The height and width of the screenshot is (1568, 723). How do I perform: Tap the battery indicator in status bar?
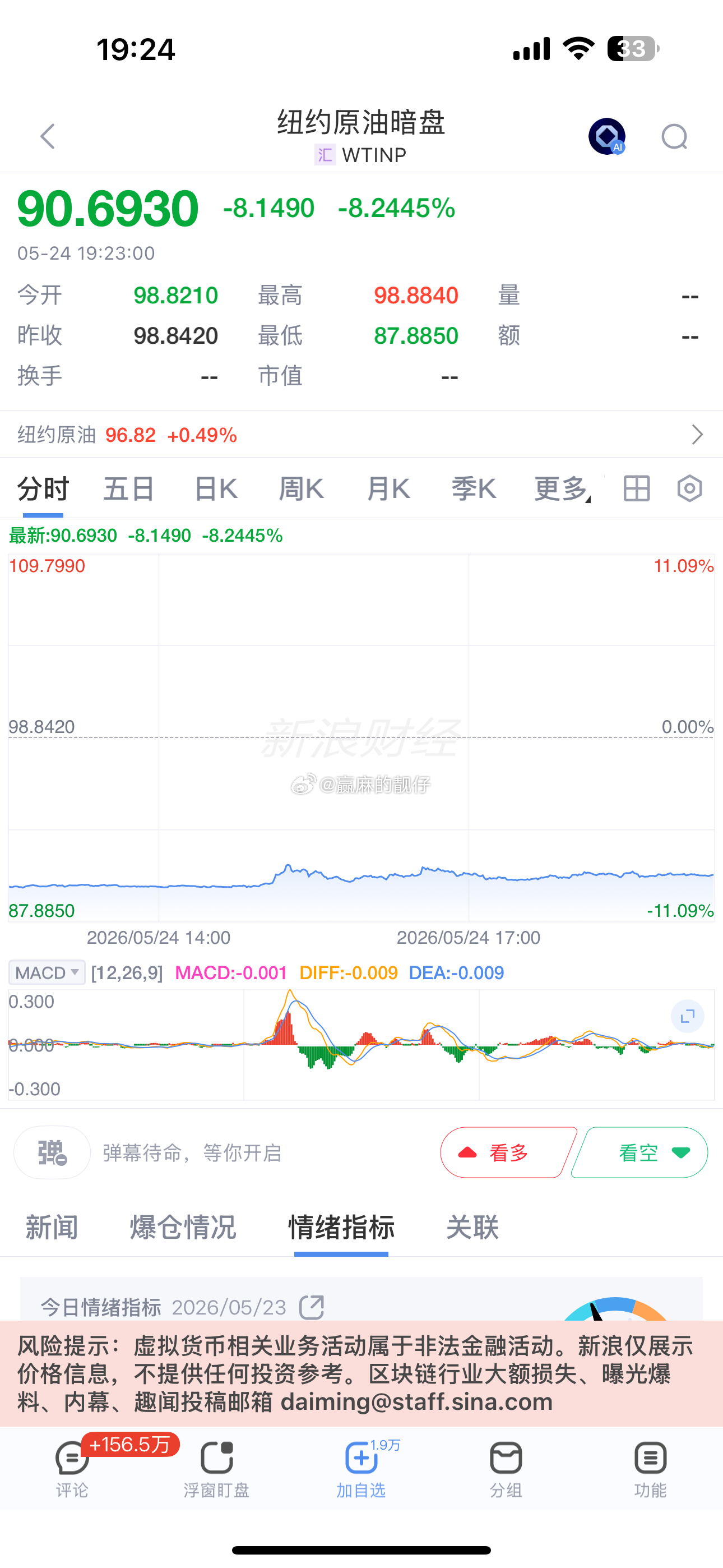click(633, 49)
